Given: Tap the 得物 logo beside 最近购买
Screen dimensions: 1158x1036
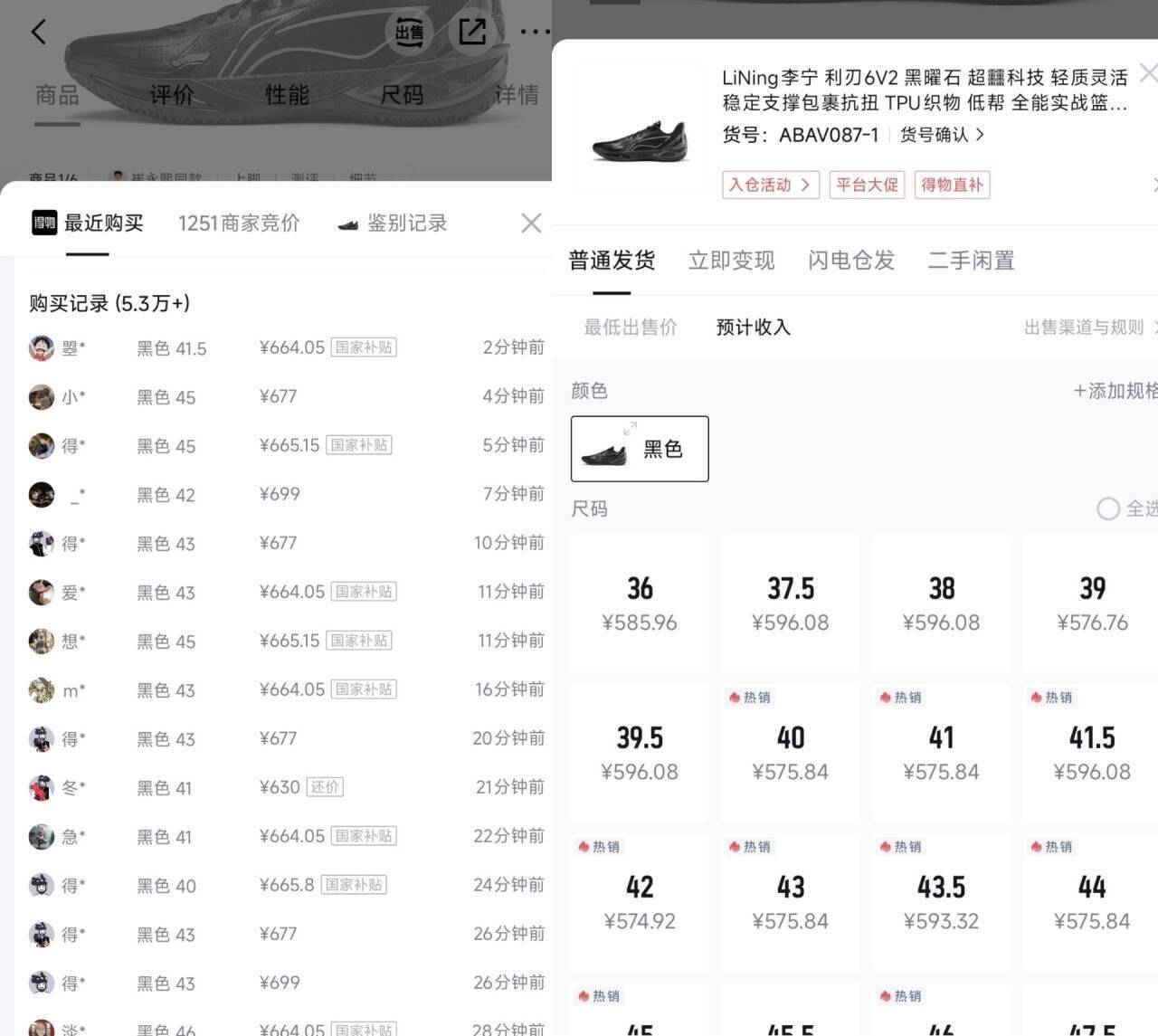Looking at the screenshot, I should pyautogui.click(x=44, y=223).
